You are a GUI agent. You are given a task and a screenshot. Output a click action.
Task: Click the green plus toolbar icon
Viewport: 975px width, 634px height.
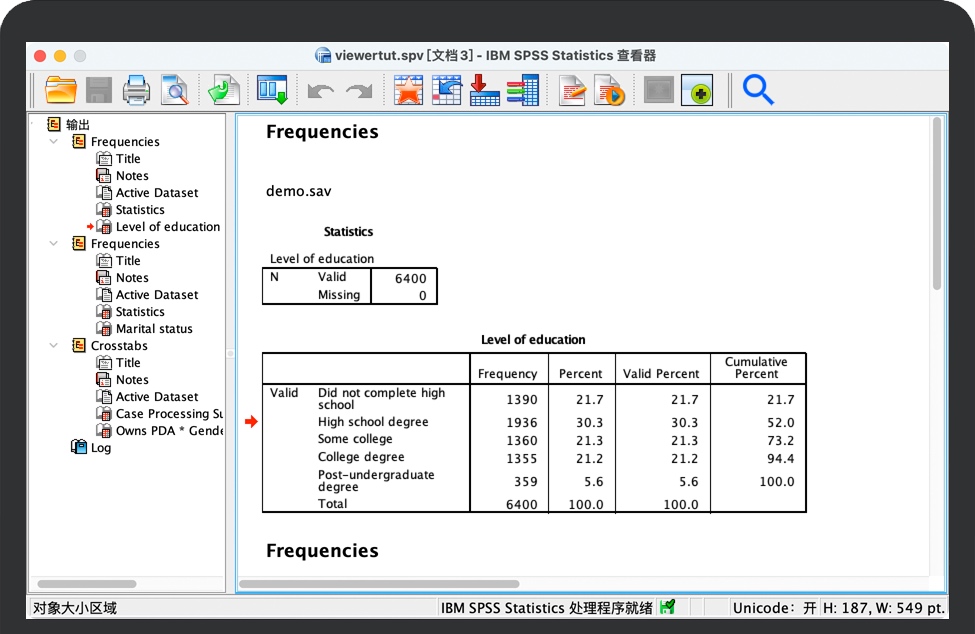click(x=697, y=91)
